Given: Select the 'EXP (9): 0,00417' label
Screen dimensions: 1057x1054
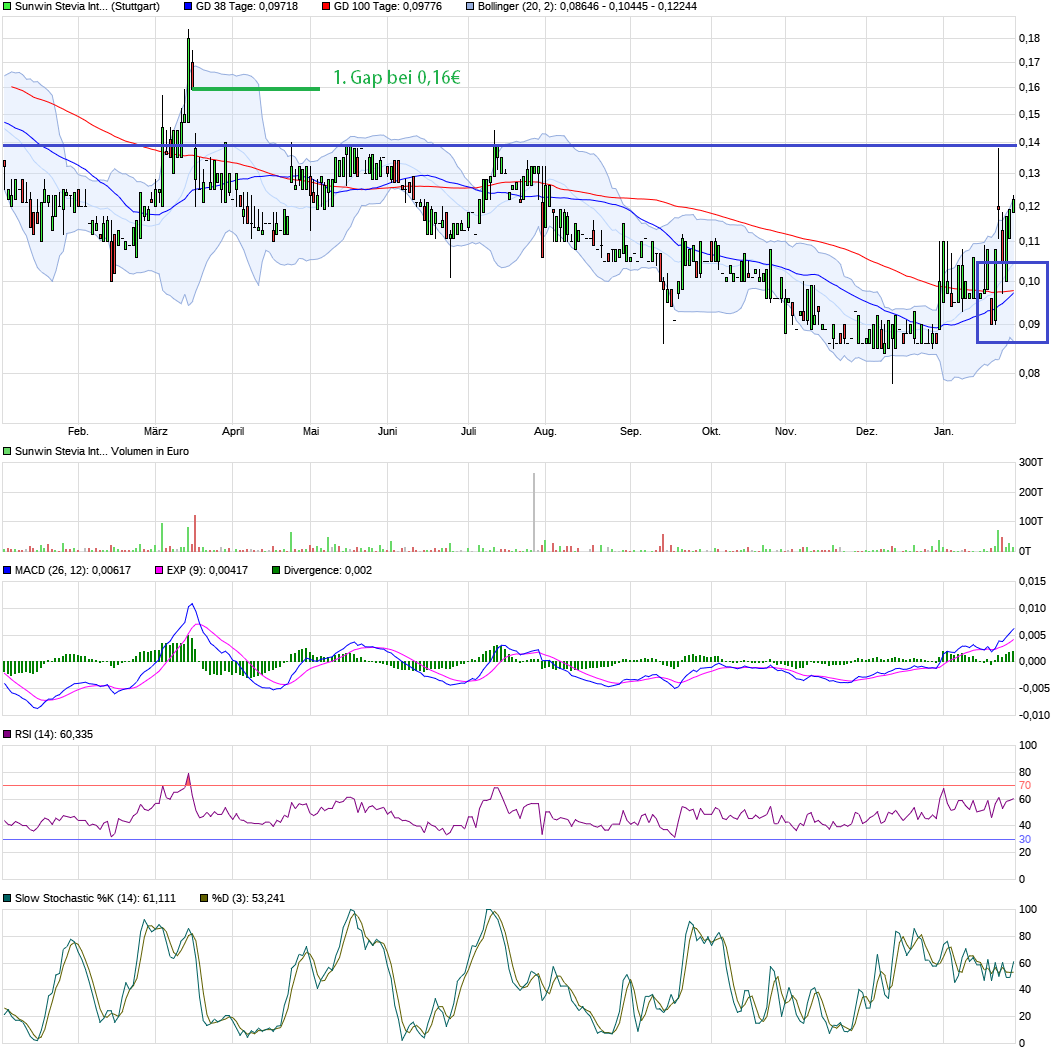Looking at the screenshot, I should pos(207,570).
